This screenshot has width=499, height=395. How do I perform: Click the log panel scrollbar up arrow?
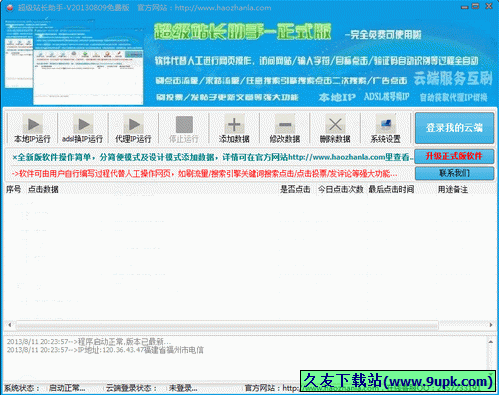(491, 342)
